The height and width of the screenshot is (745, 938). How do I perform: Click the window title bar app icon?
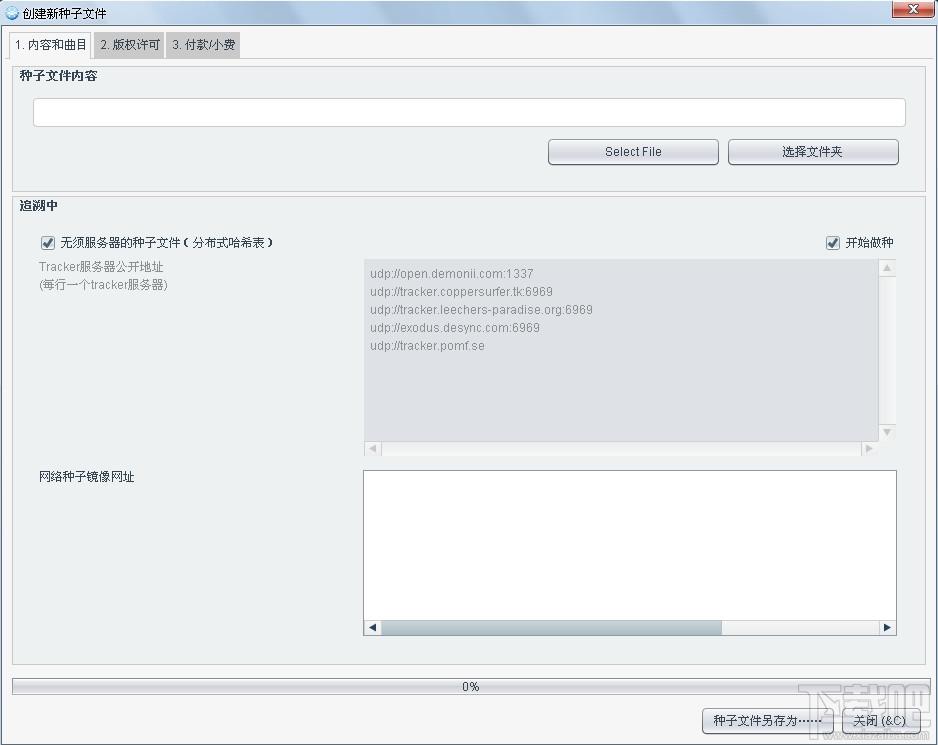click(12, 13)
